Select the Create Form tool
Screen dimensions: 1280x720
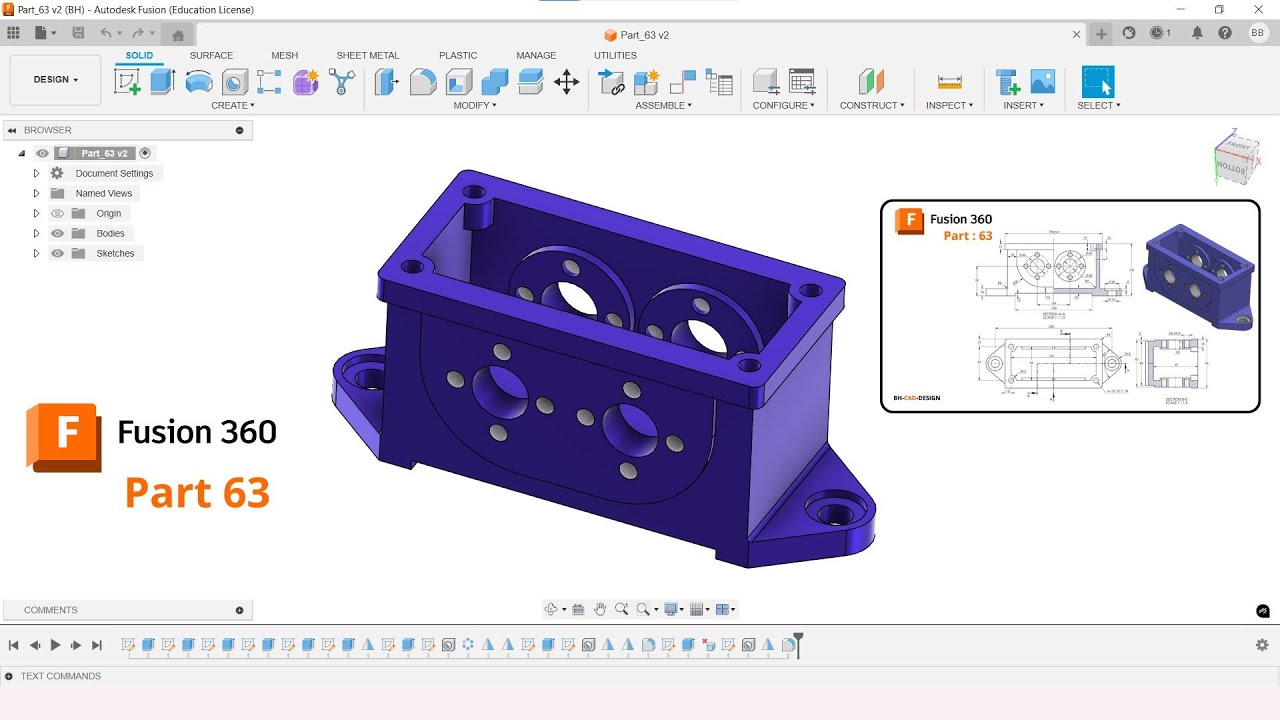click(306, 82)
